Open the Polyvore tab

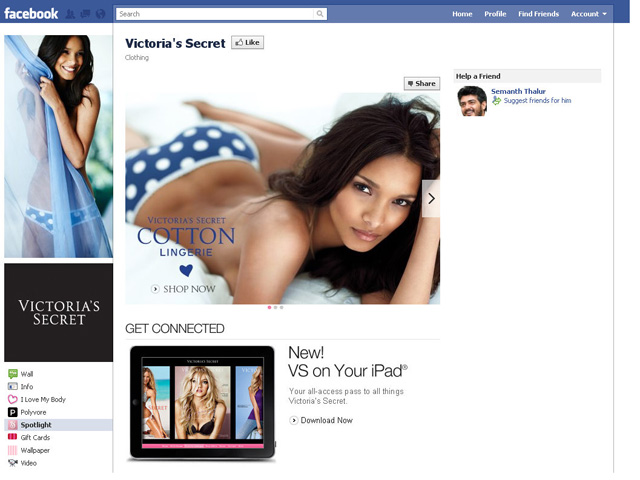click(33, 412)
